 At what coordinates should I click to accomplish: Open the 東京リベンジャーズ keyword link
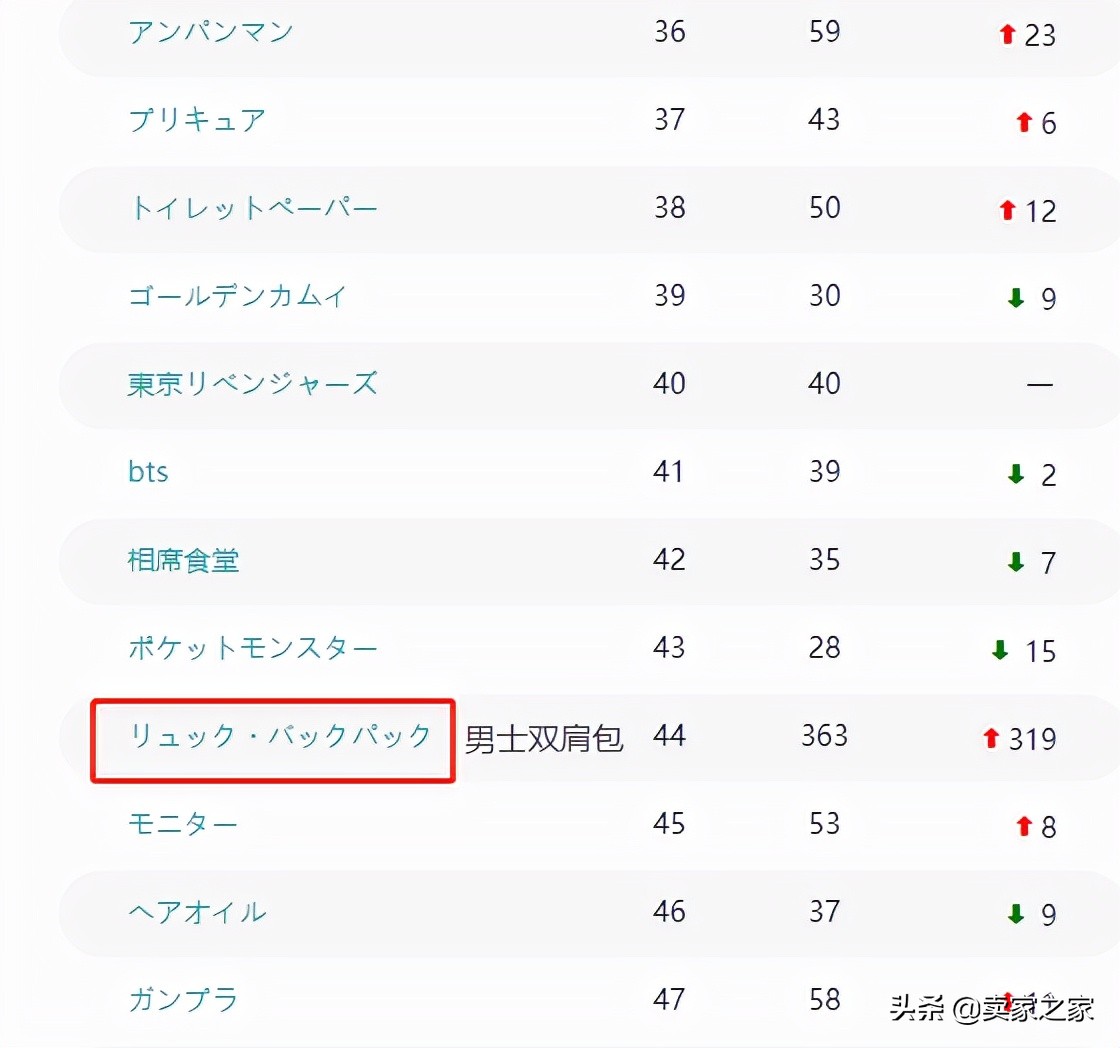click(253, 384)
